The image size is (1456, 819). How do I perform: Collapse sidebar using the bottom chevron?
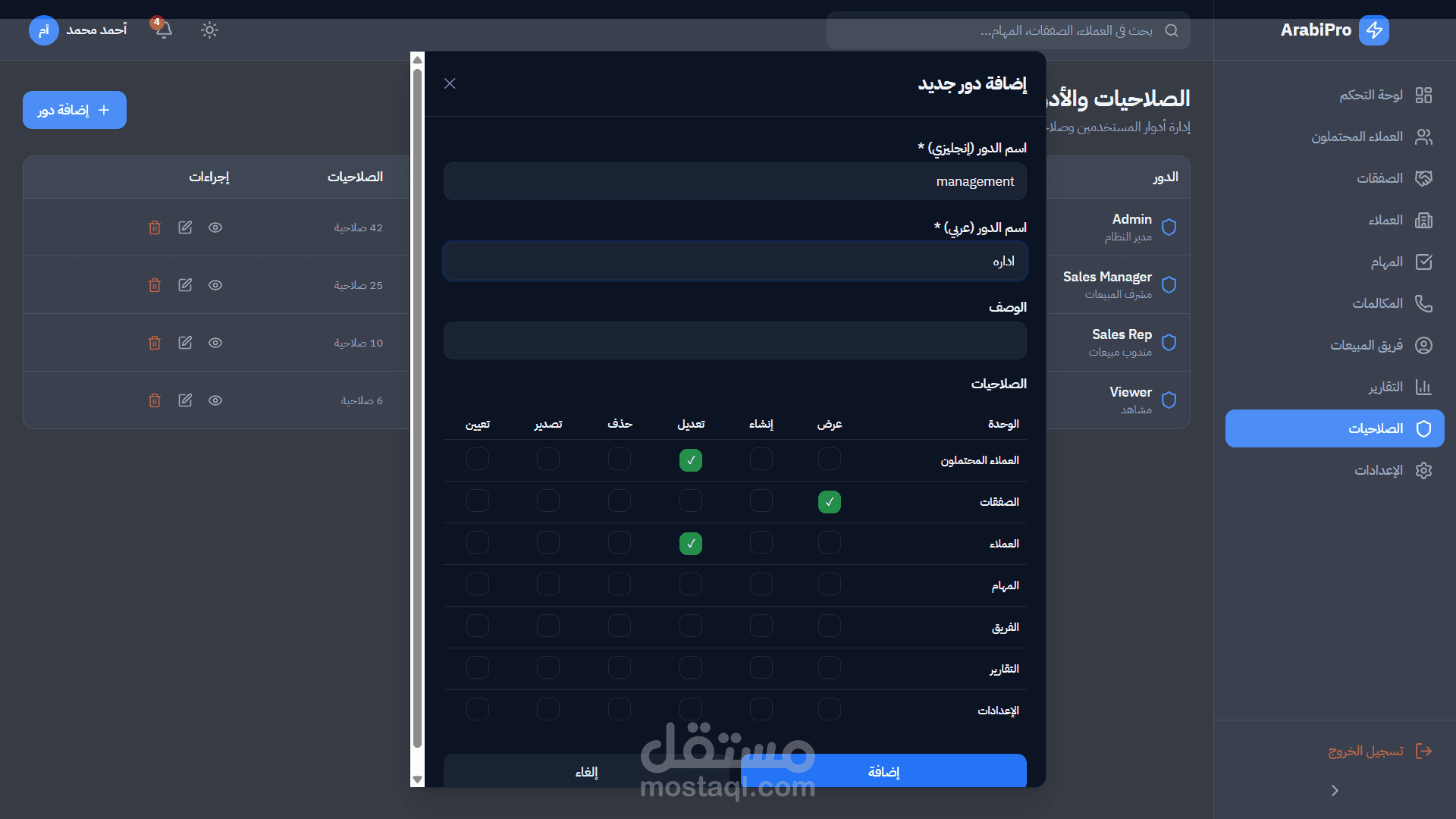click(x=1335, y=790)
